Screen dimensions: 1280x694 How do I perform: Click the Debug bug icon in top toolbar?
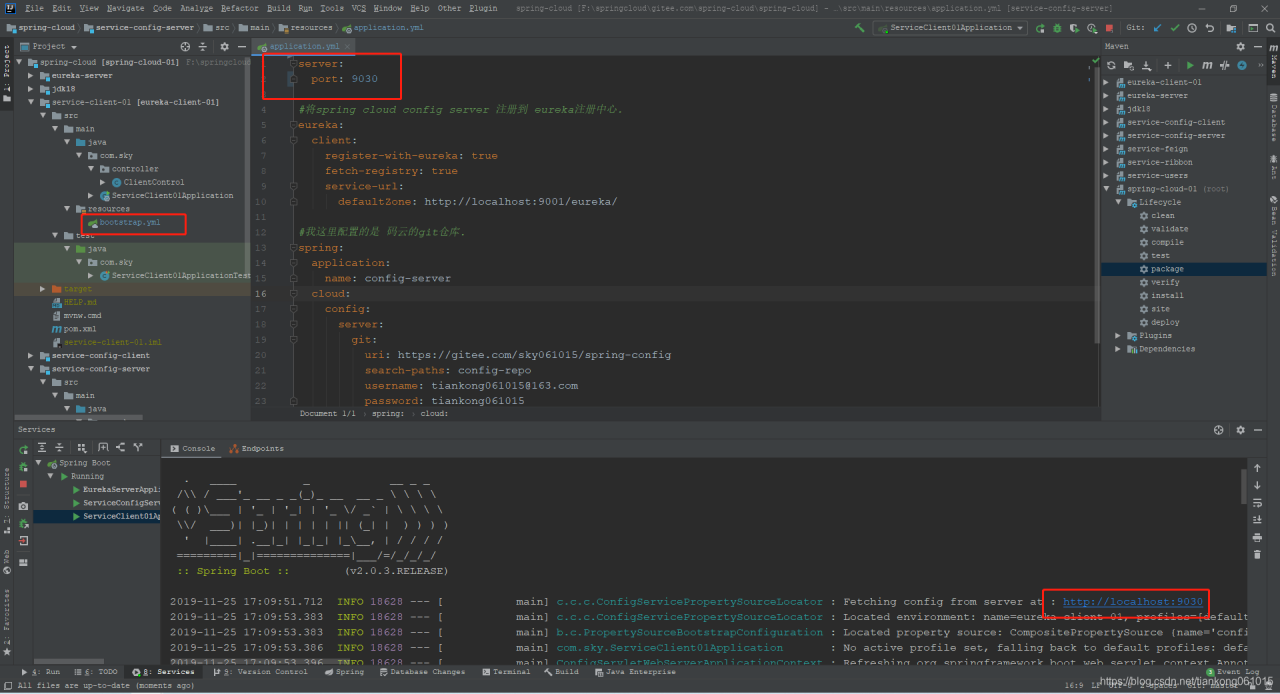click(x=1056, y=28)
